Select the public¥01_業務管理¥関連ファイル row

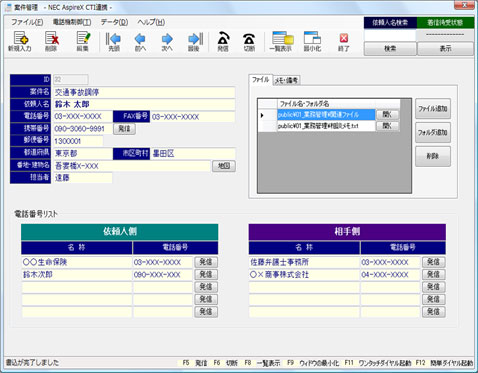pos(326,115)
